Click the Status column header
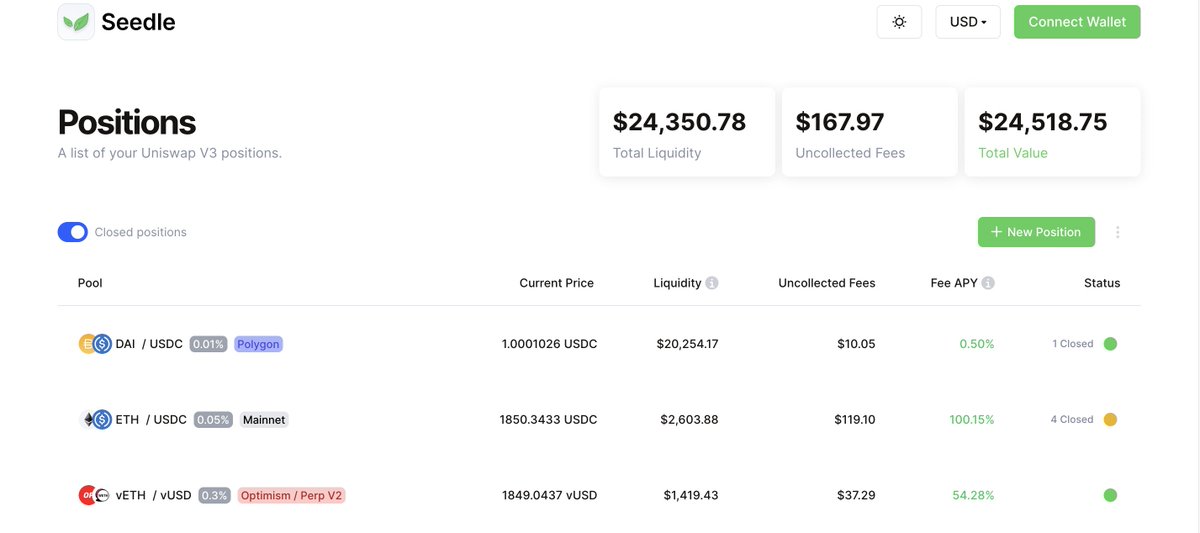Image resolution: width=1200 pixels, height=533 pixels. click(1102, 283)
